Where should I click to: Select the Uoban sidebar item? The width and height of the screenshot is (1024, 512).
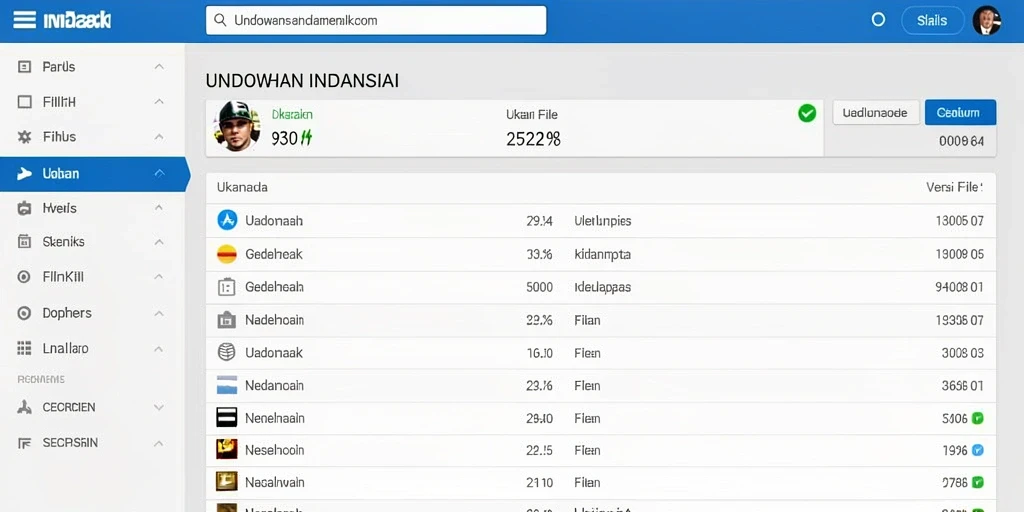pos(94,174)
